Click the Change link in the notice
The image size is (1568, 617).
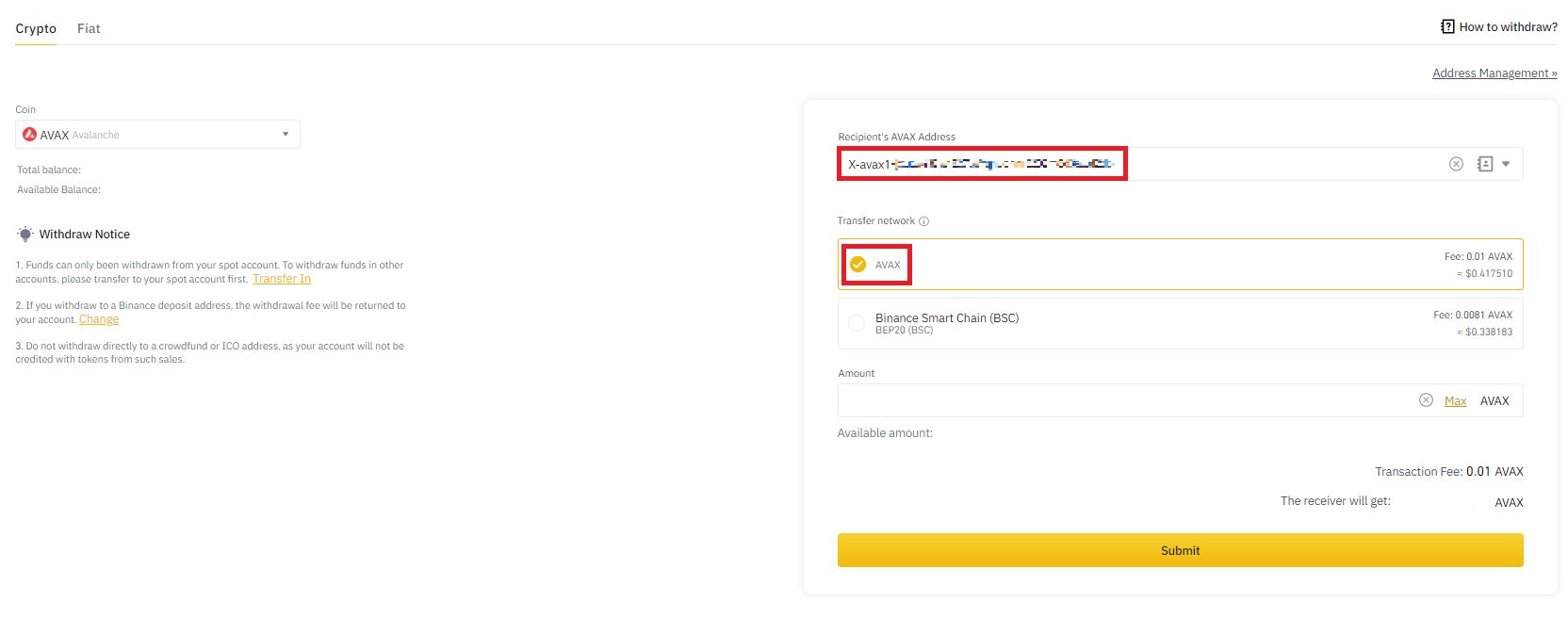tap(99, 319)
